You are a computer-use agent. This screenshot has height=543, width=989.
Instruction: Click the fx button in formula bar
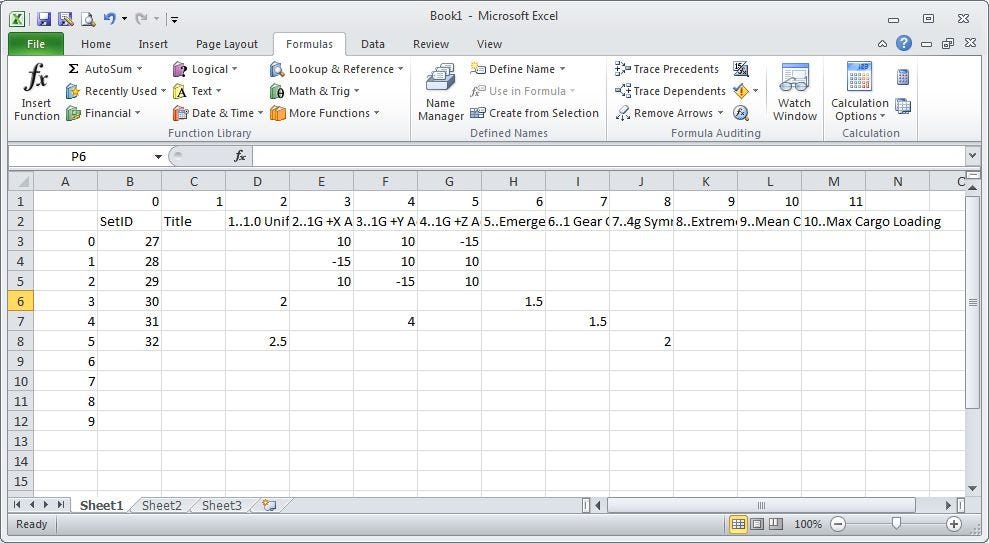pyautogui.click(x=240, y=156)
